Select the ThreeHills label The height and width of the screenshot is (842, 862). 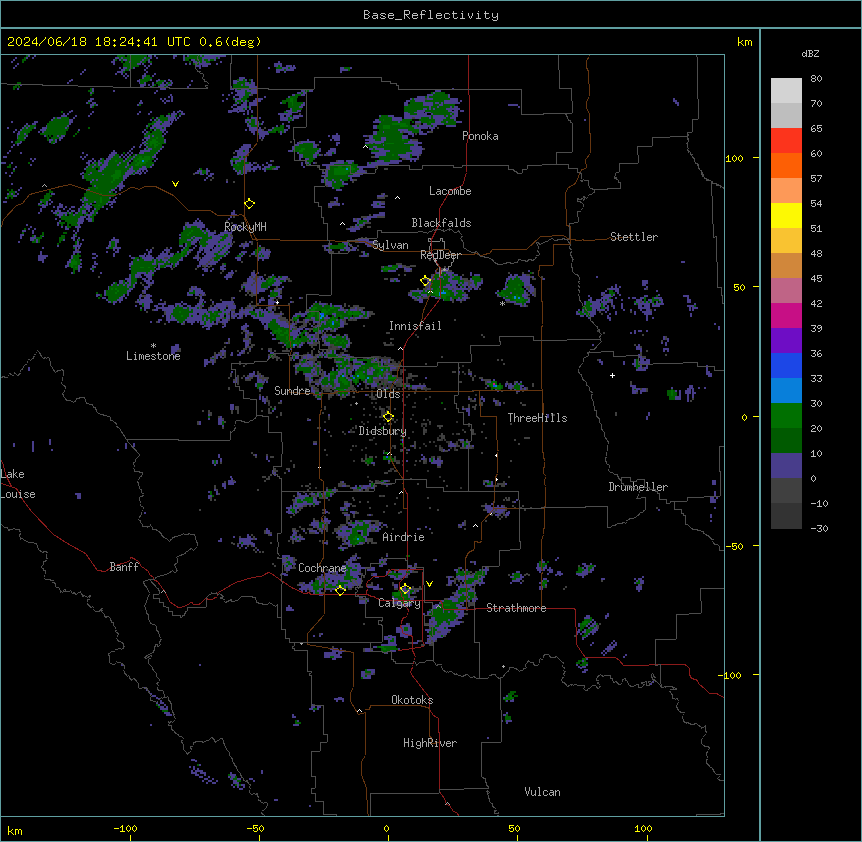click(537, 418)
